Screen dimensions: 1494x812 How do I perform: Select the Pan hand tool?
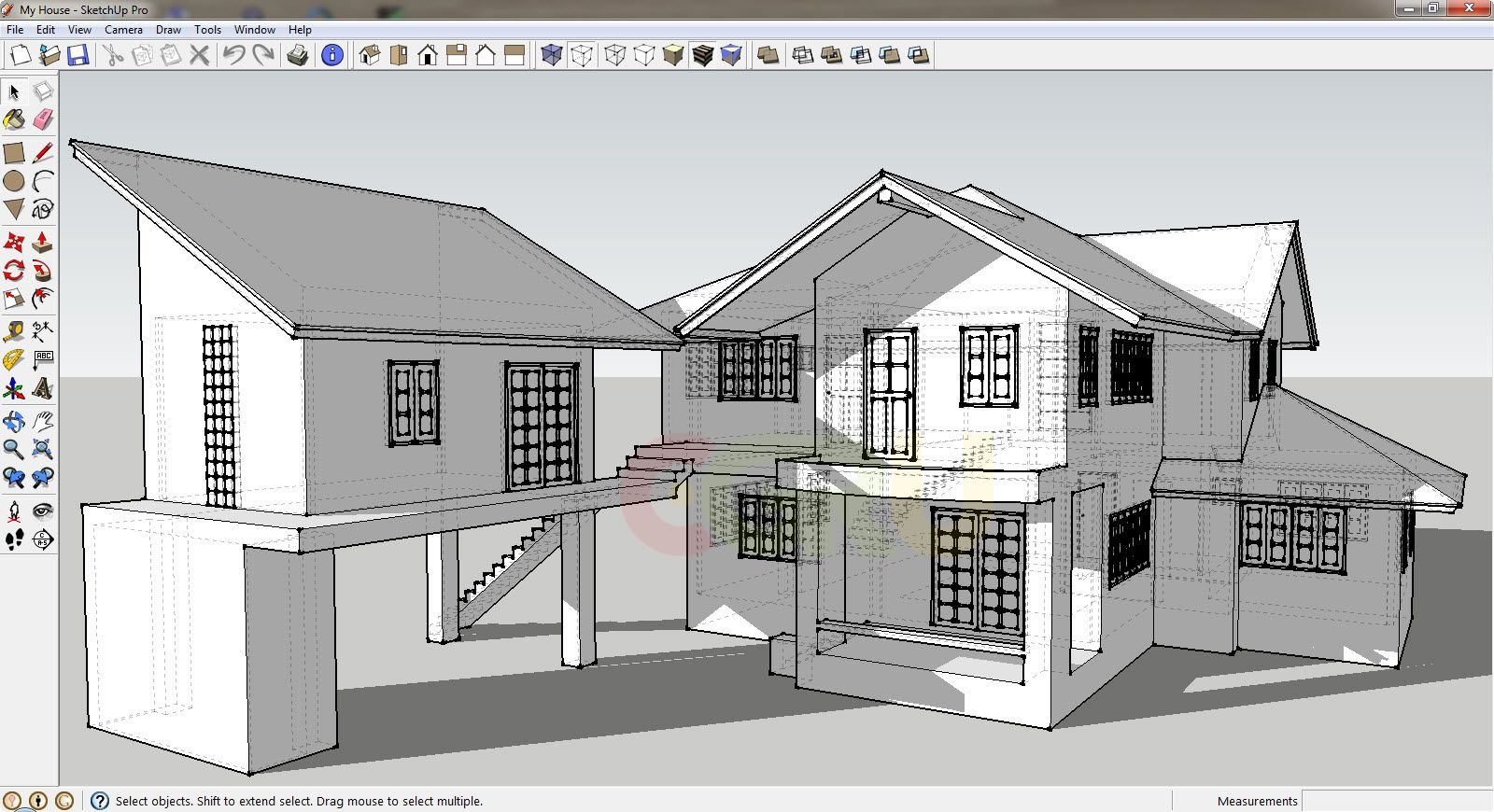point(42,421)
